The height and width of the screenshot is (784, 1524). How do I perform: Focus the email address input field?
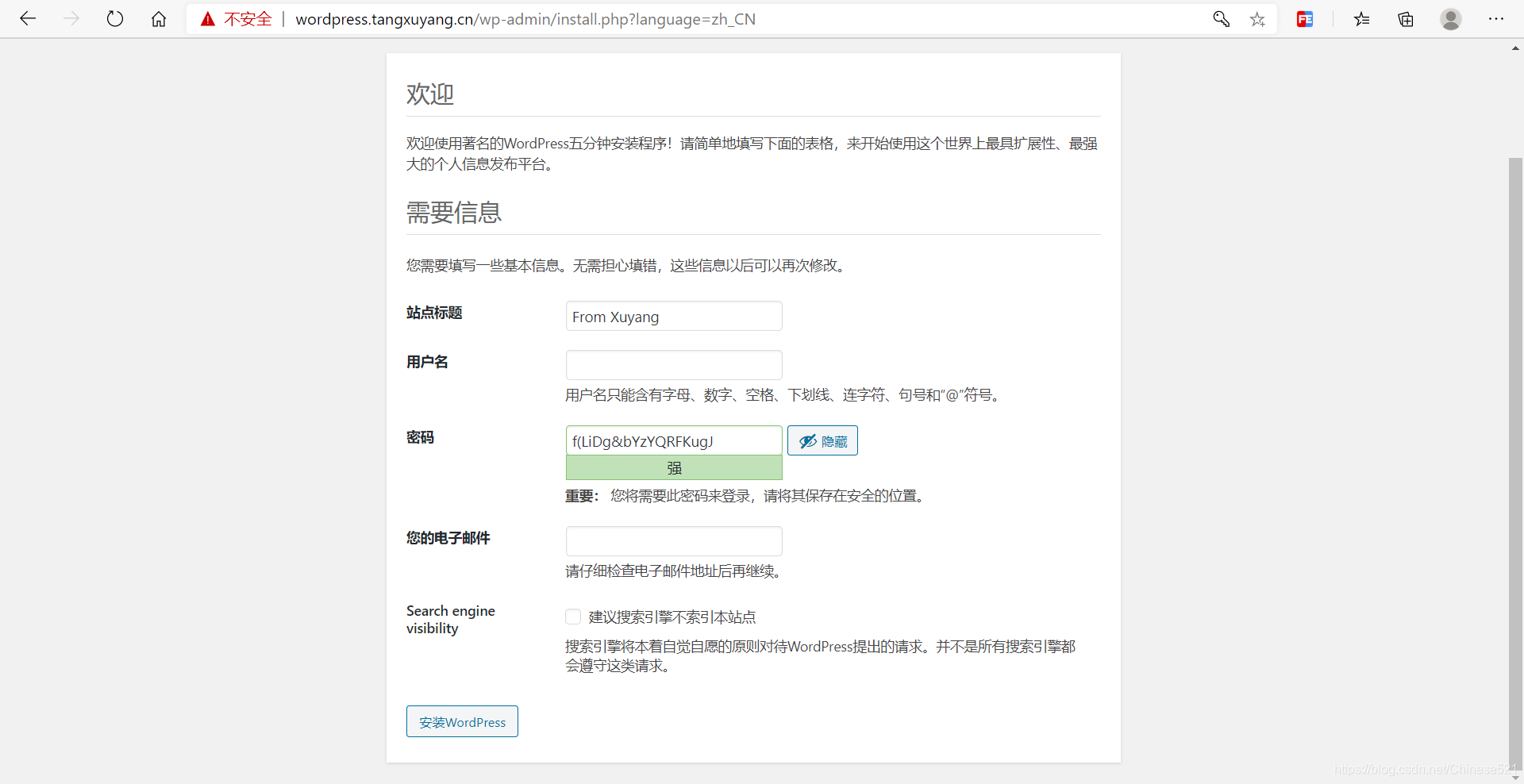pos(674,541)
